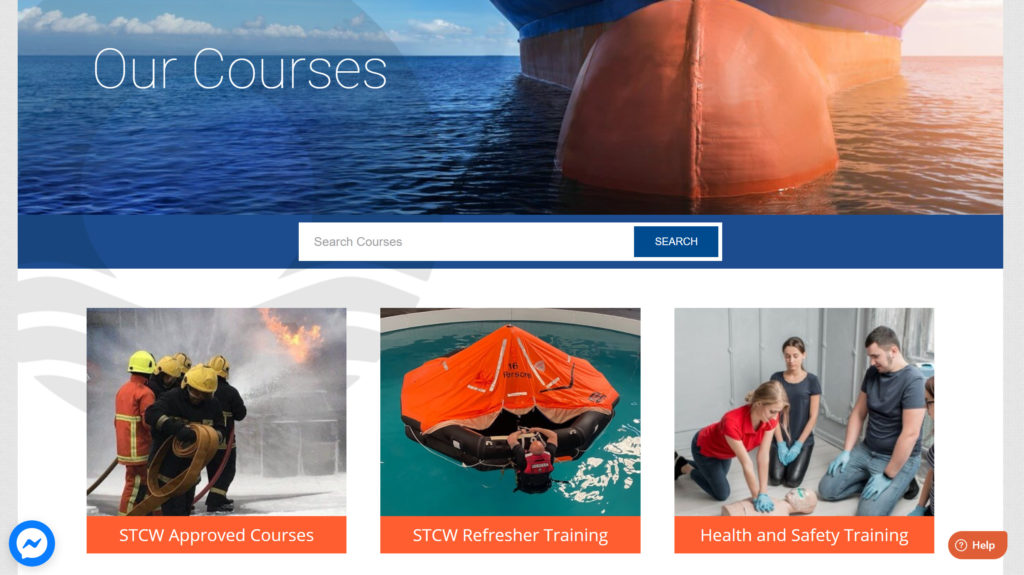1024x575 pixels.
Task: Select the orange life raft thumbnail
Action: (510, 412)
